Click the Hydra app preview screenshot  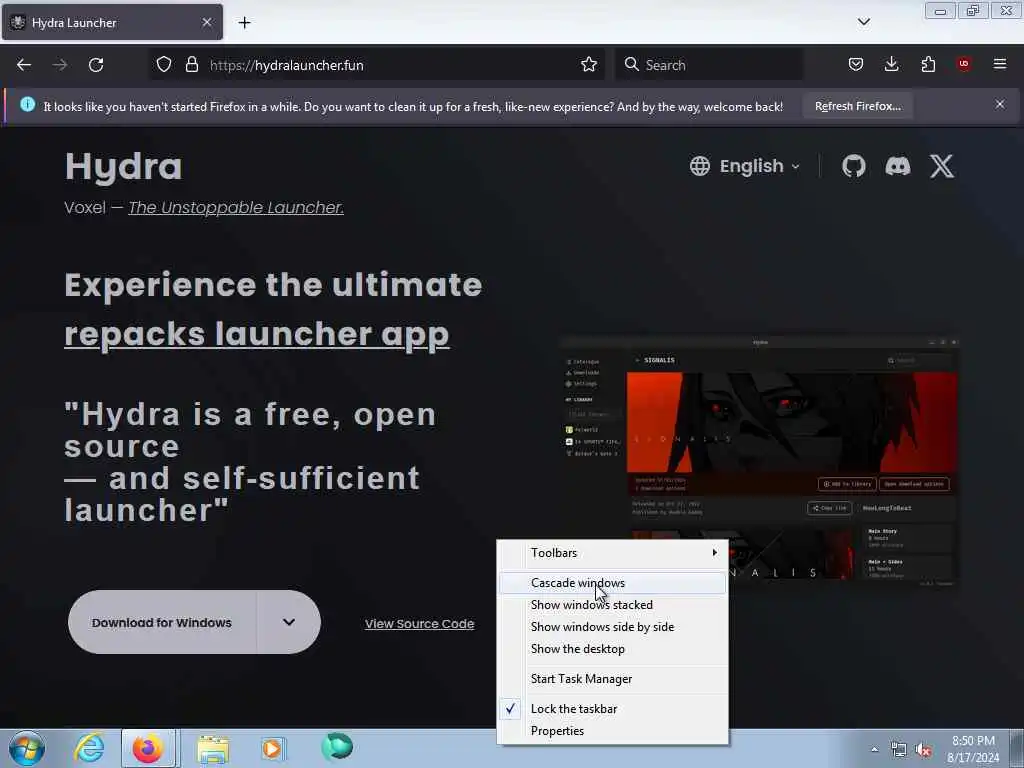coord(760,462)
